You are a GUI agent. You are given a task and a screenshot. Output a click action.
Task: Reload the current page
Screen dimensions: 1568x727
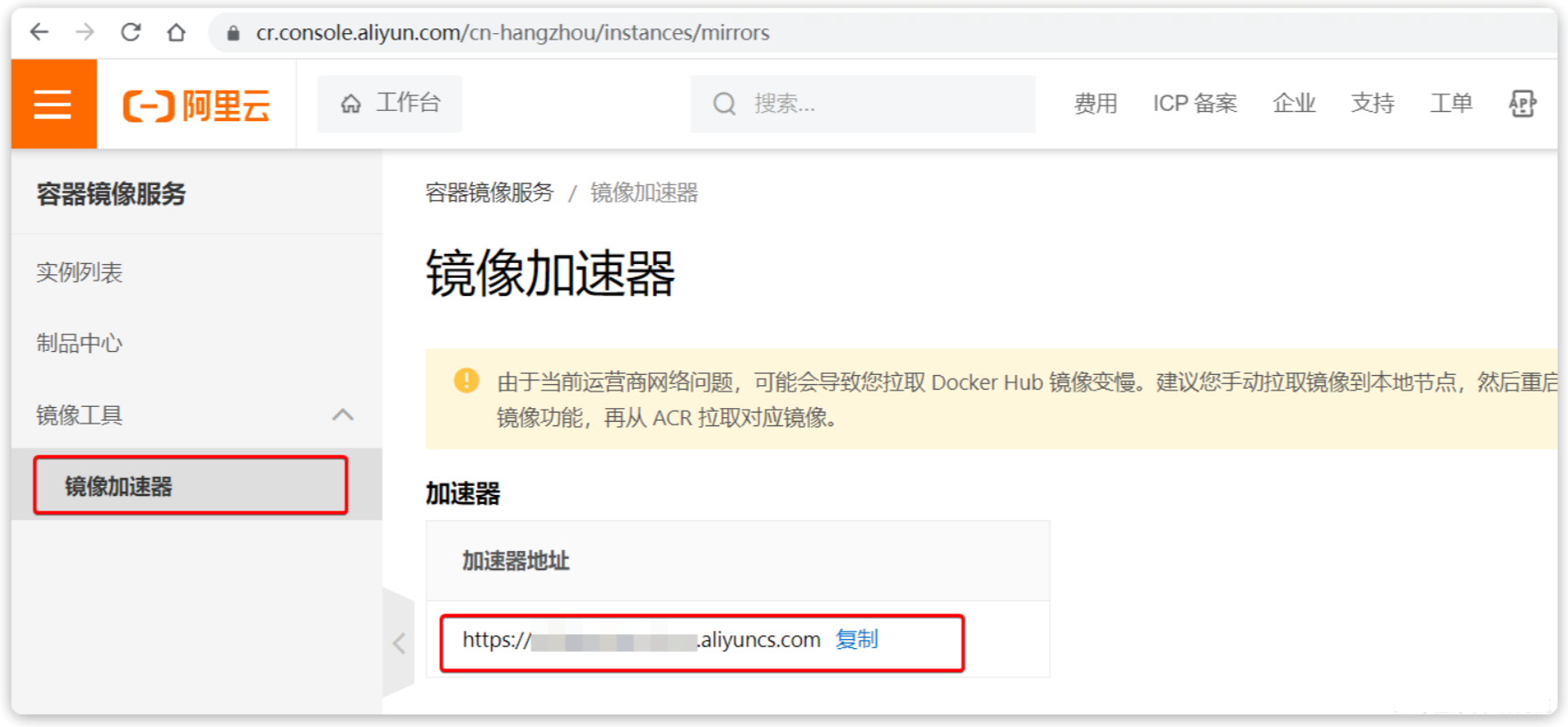[x=131, y=32]
